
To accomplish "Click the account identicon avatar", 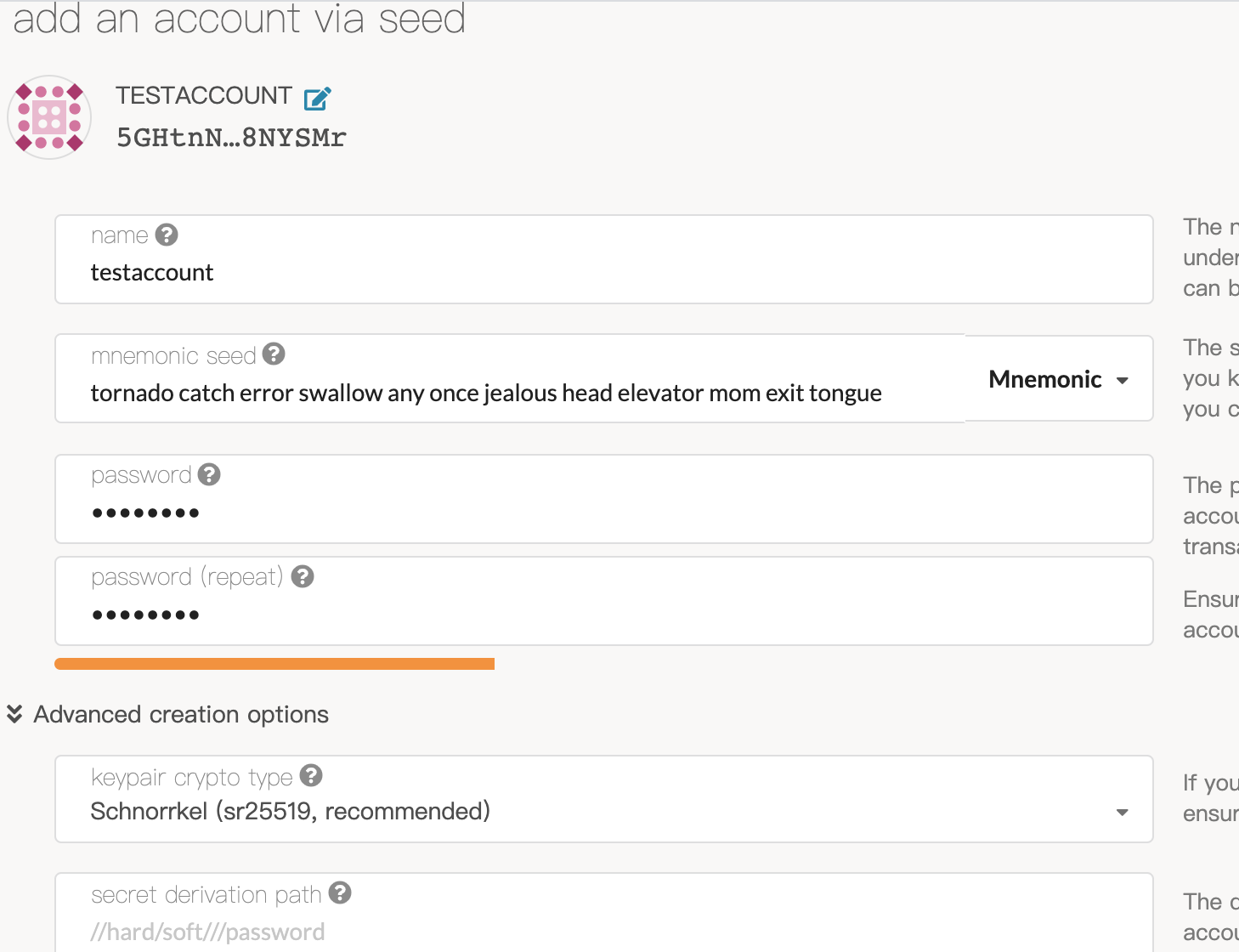I will click(x=49, y=117).
